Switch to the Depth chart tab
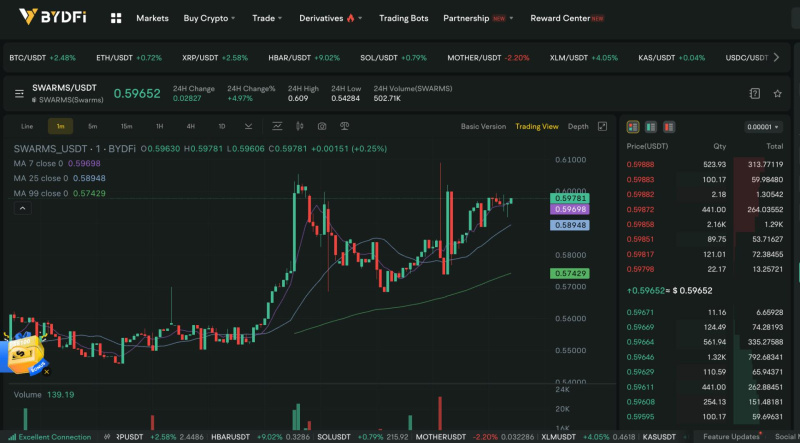 pyautogui.click(x=578, y=127)
